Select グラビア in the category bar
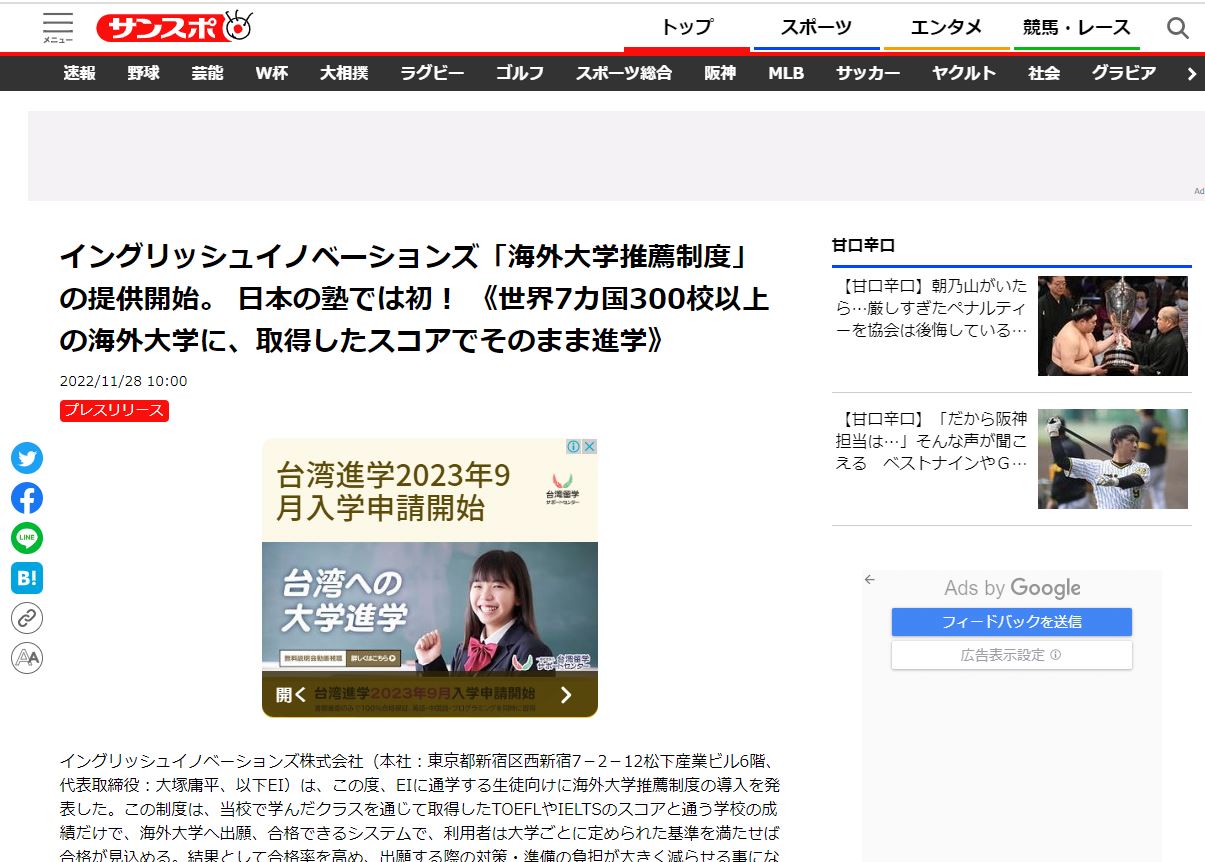Viewport: 1205px width, 862px height. click(x=1124, y=73)
